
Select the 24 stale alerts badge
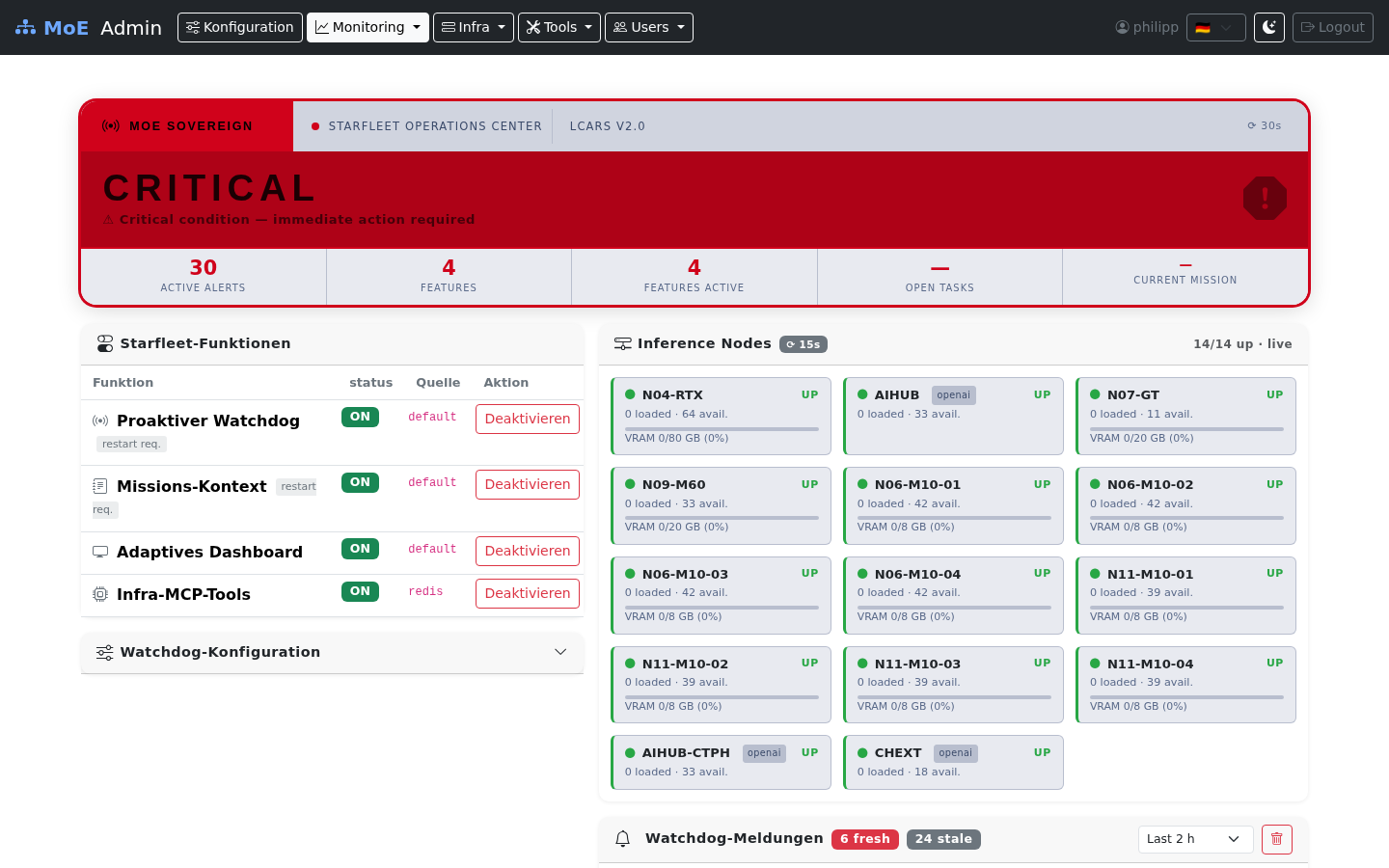pyautogui.click(x=943, y=839)
